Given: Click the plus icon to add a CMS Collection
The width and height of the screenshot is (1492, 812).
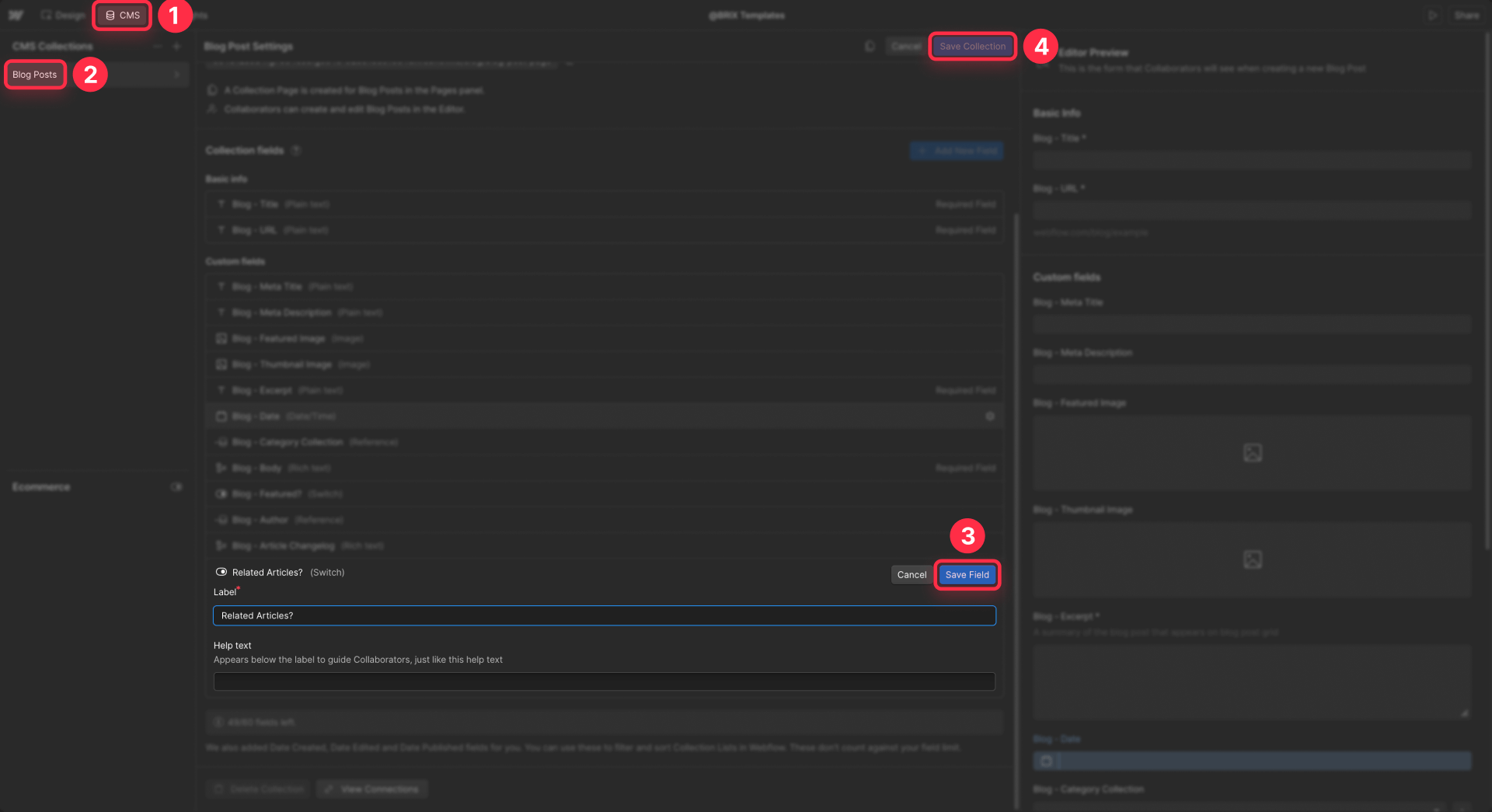Looking at the screenshot, I should 177,46.
